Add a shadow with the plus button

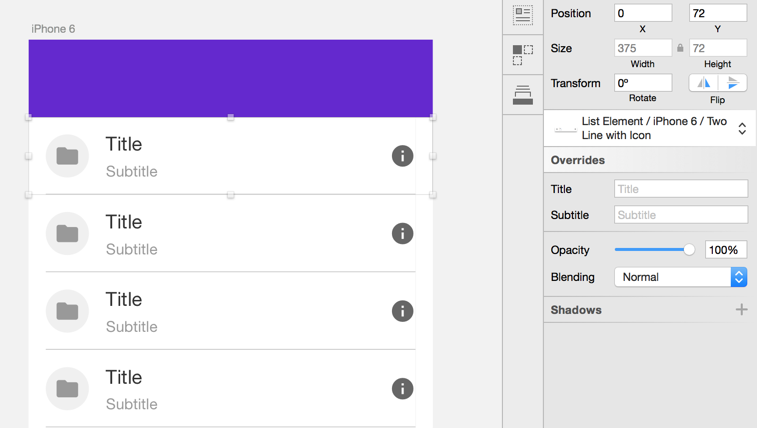pyautogui.click(x=741, y=310)
